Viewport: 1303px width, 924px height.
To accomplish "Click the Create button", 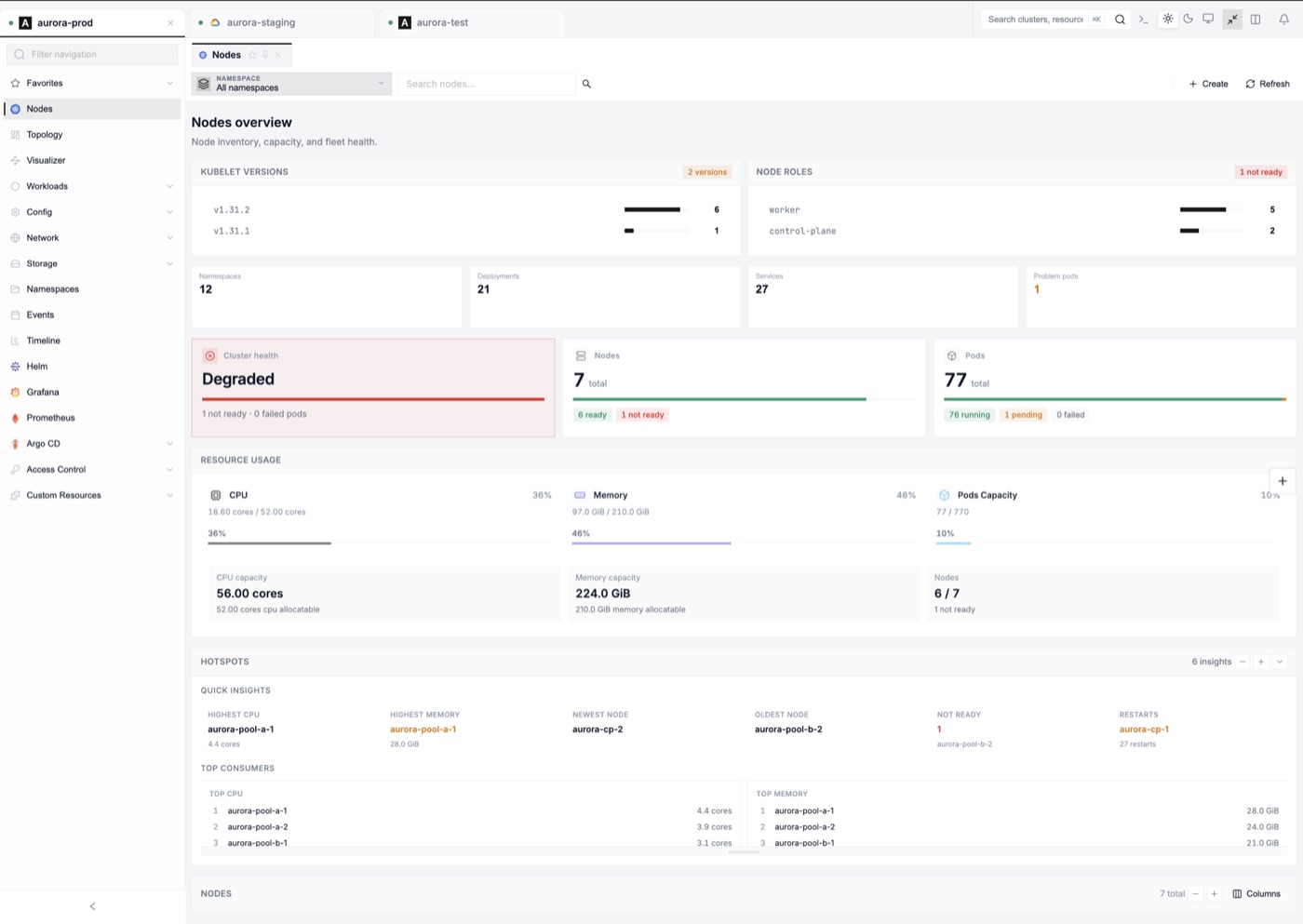I will 1208,84.
